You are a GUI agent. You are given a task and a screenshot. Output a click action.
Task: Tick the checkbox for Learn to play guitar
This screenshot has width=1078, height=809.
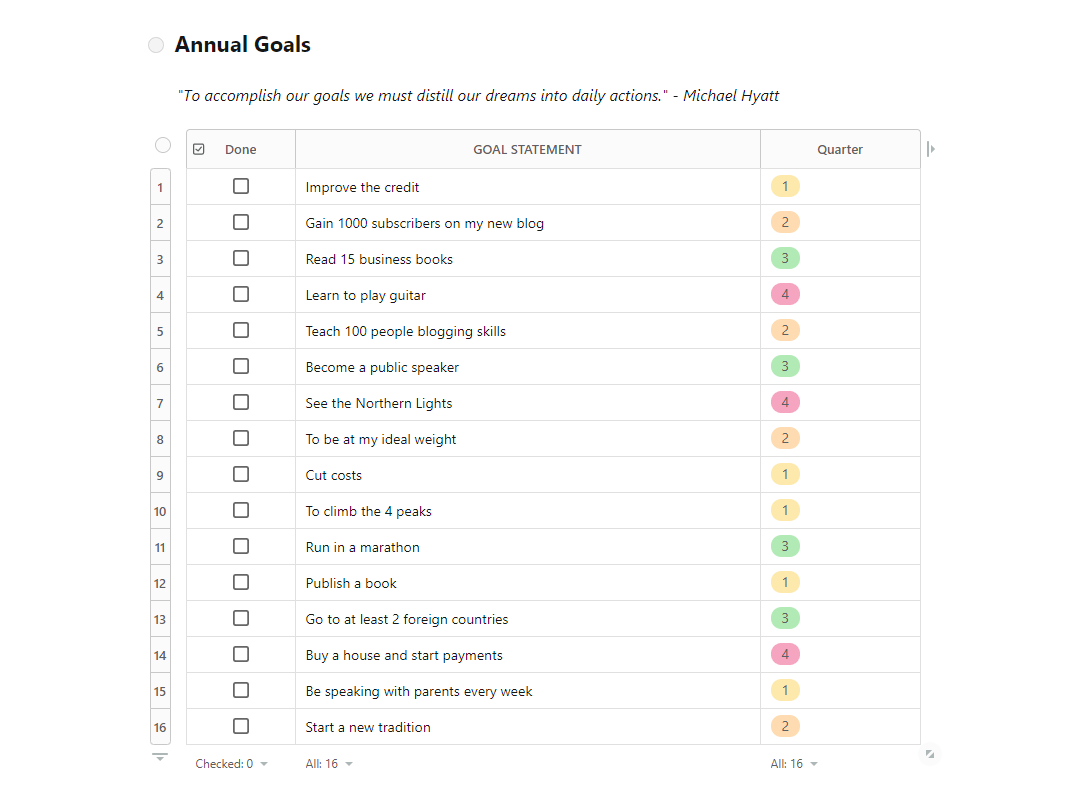[x=241, y=294]
